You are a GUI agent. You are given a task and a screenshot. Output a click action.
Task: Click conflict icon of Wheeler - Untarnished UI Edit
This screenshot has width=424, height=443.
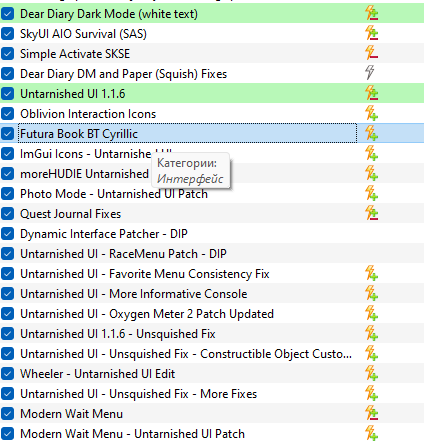pyautogui.click(x=371, y=373)
